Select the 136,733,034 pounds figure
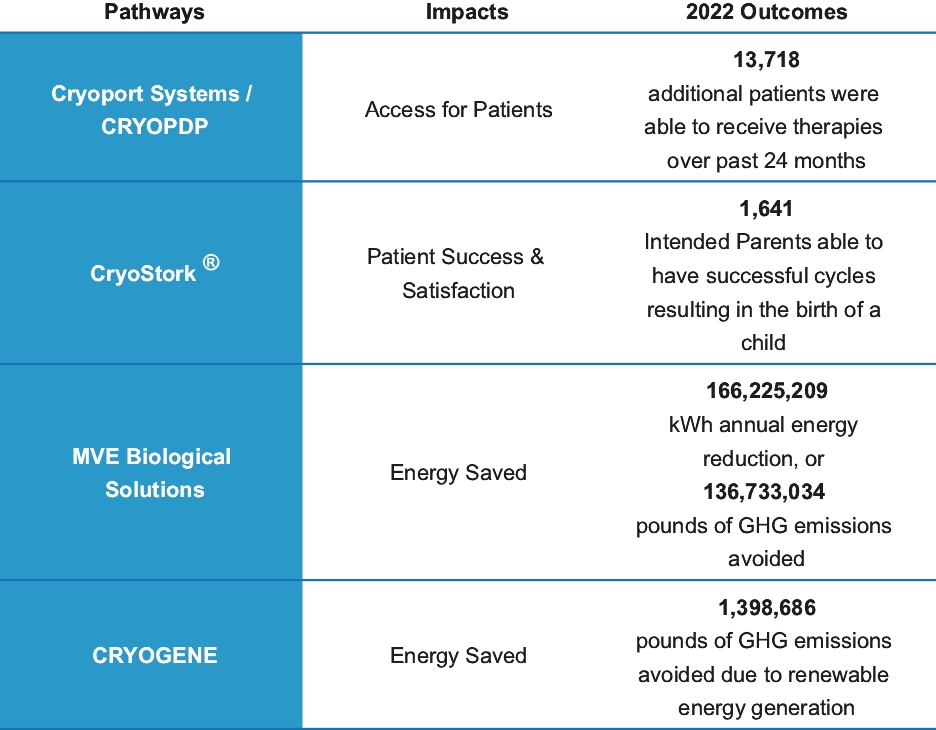This screenshot has width=936, height=730. (x=766, y=491)
